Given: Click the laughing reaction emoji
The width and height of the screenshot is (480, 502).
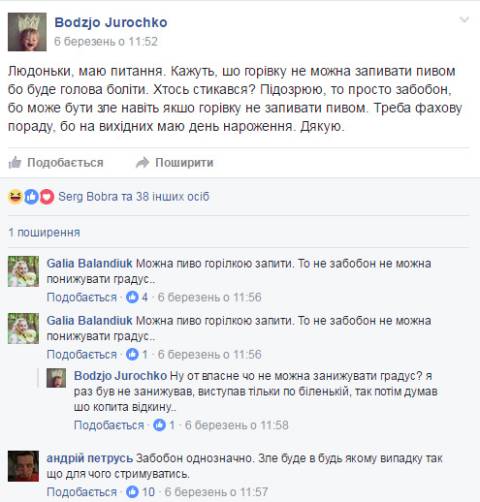Looking at the screenshot, I should click(15, 197).
